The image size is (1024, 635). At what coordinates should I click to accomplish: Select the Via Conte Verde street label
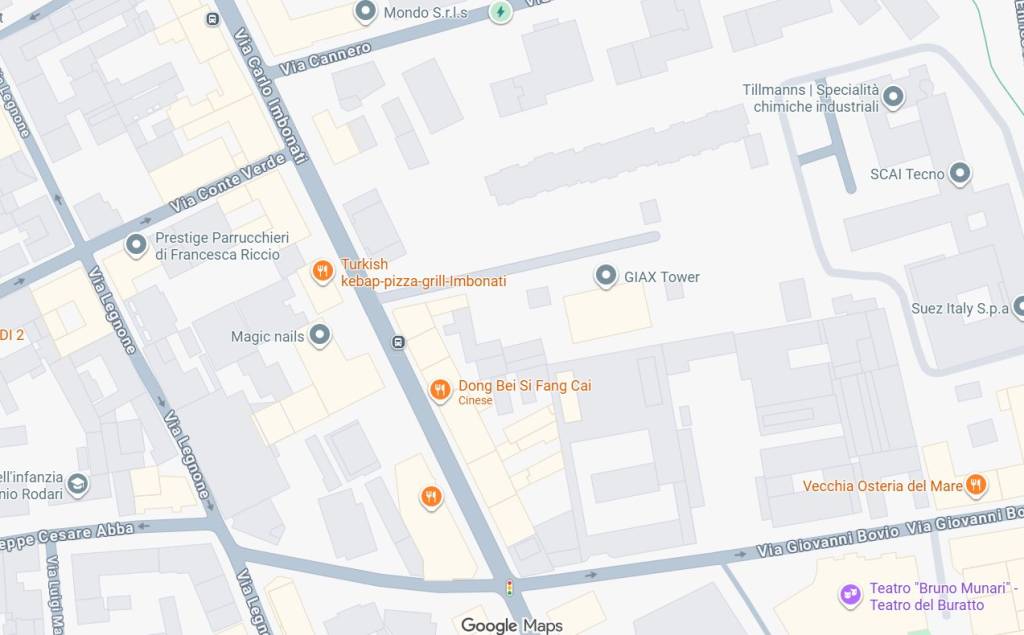pyautogui.click(x=227, y=182)
